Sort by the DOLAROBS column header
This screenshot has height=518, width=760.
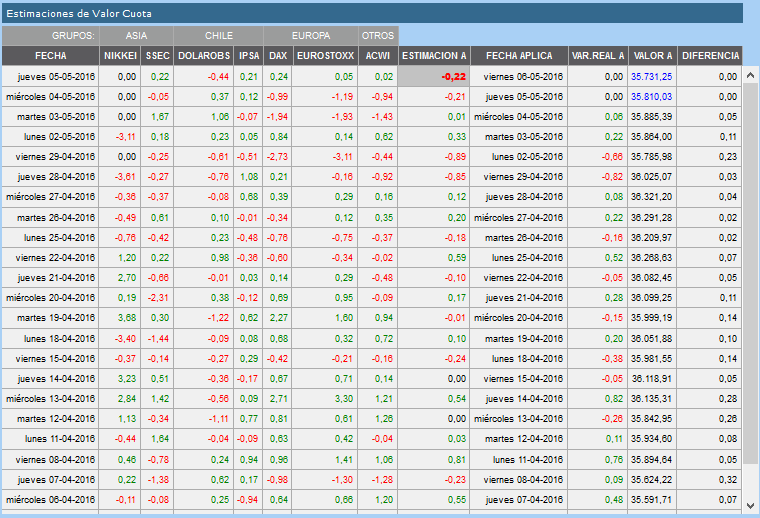point(204,56)
